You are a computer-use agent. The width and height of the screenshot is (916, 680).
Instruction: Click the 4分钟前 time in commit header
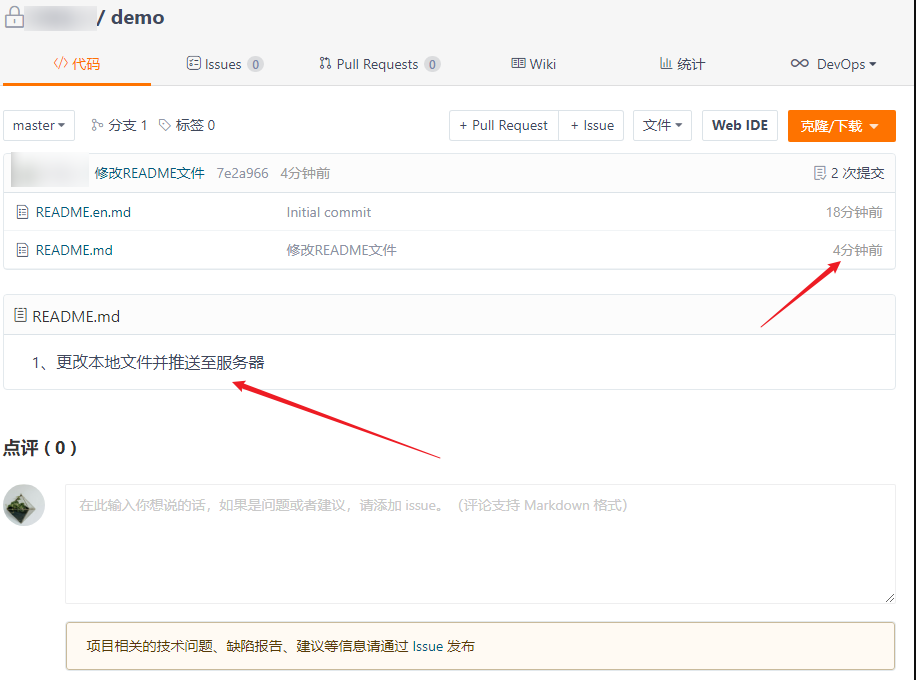tap(305, 173)
